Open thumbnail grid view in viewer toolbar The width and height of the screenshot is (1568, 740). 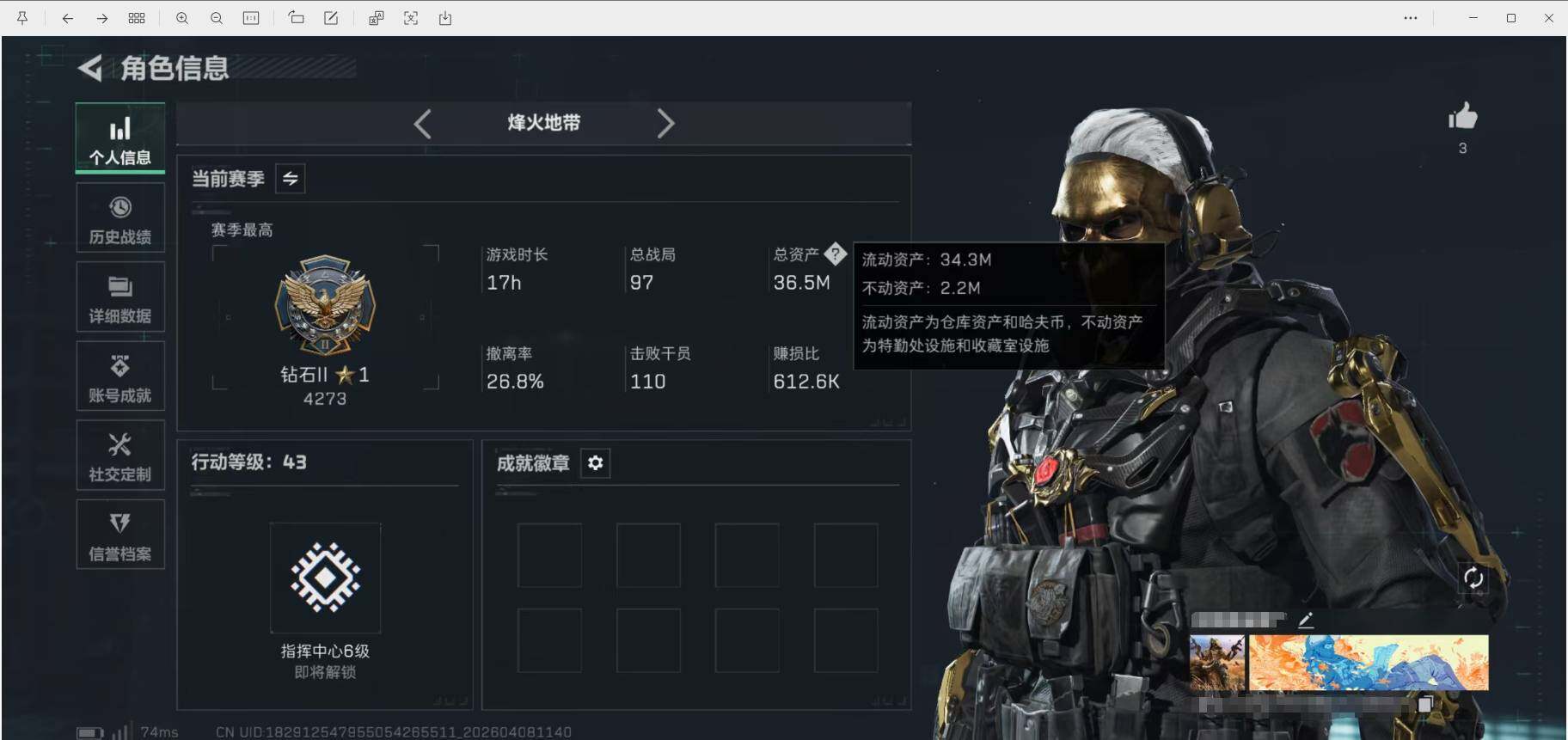(137, 18)
